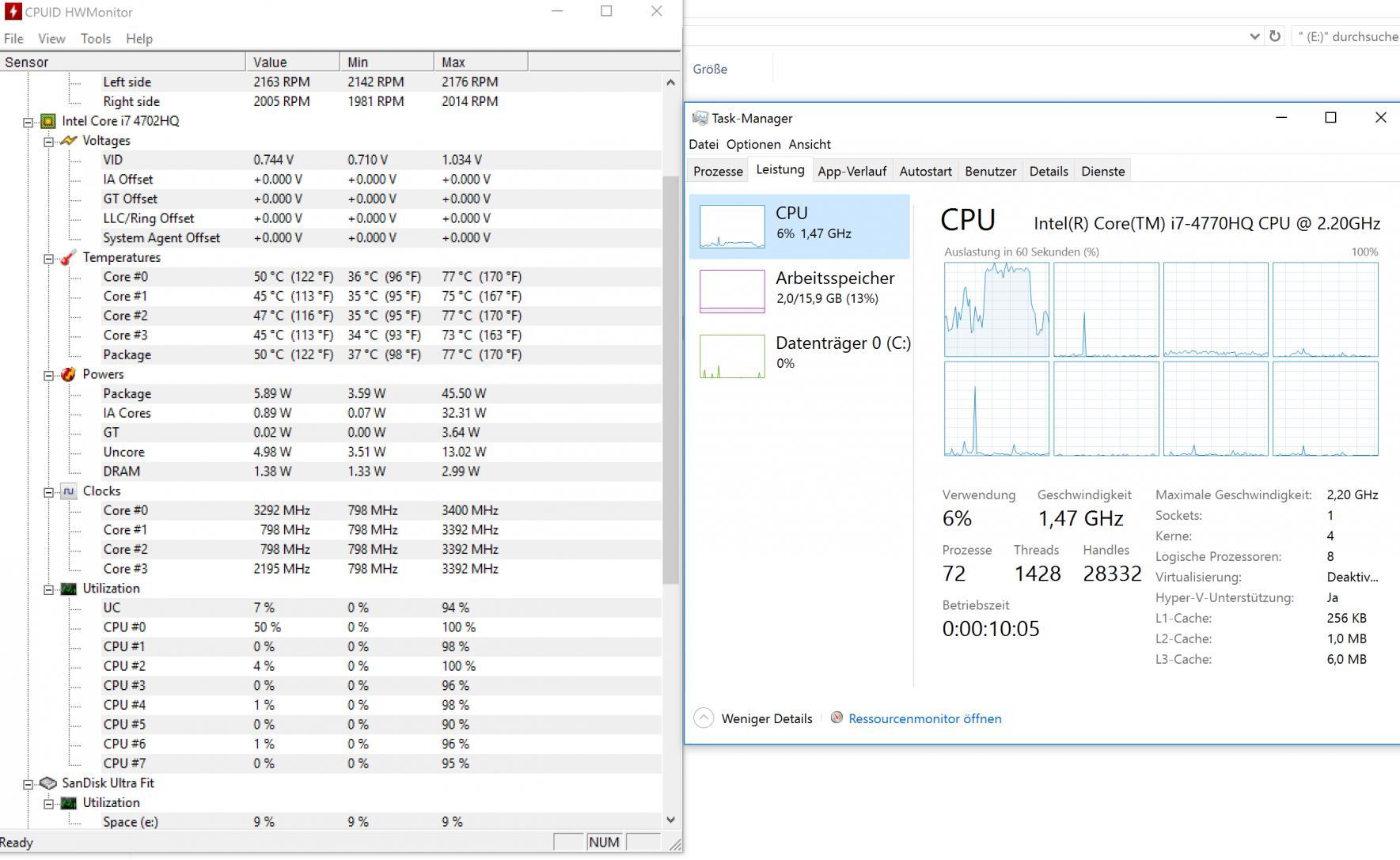
Task: Collapse the Temperatures tree node
Action: click(x=49, y=259)
